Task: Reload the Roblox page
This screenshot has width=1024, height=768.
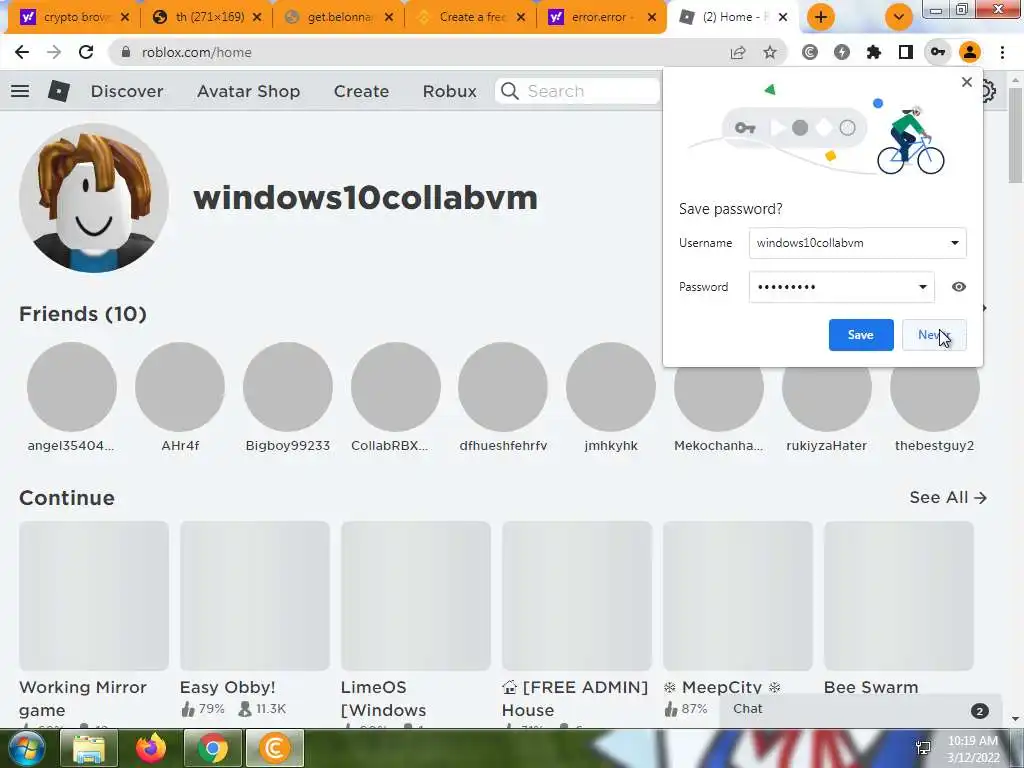Action: (x=86, y=52)
